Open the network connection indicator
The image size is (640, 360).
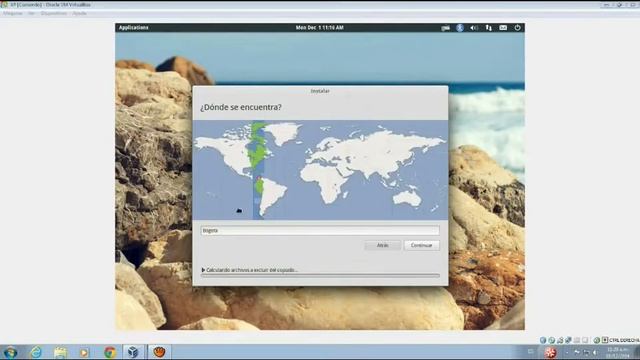(489, 28)
